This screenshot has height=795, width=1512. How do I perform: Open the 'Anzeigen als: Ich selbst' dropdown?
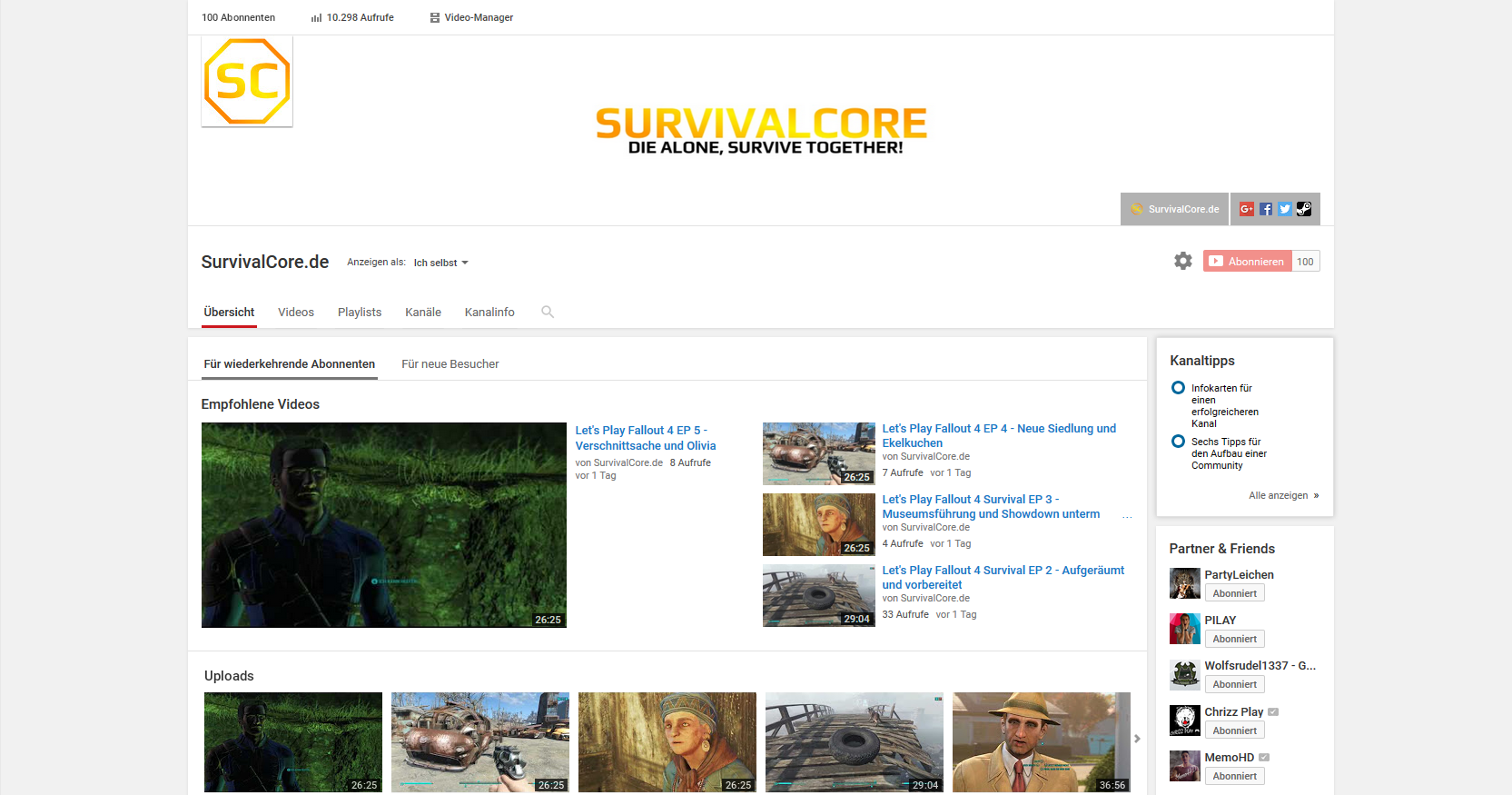click(x=440, y=263)
